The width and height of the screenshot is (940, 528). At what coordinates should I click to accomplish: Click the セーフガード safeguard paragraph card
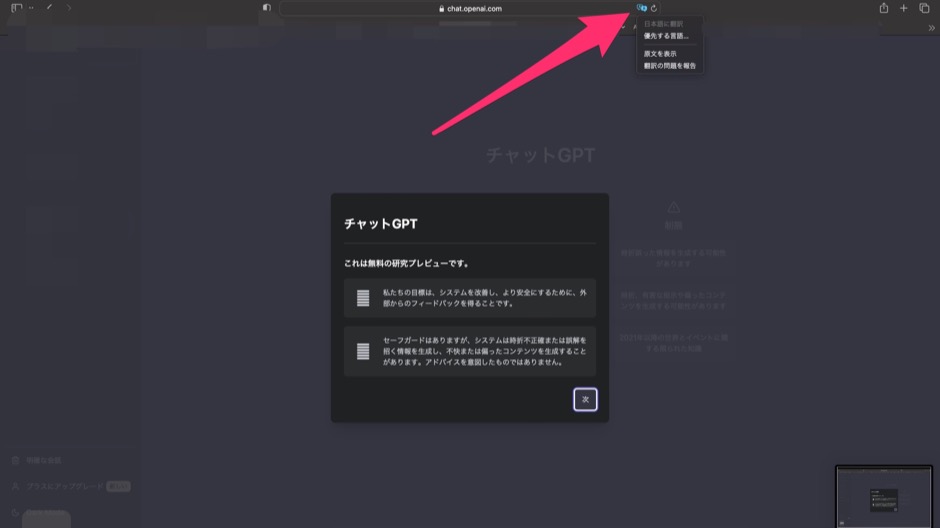470,351
